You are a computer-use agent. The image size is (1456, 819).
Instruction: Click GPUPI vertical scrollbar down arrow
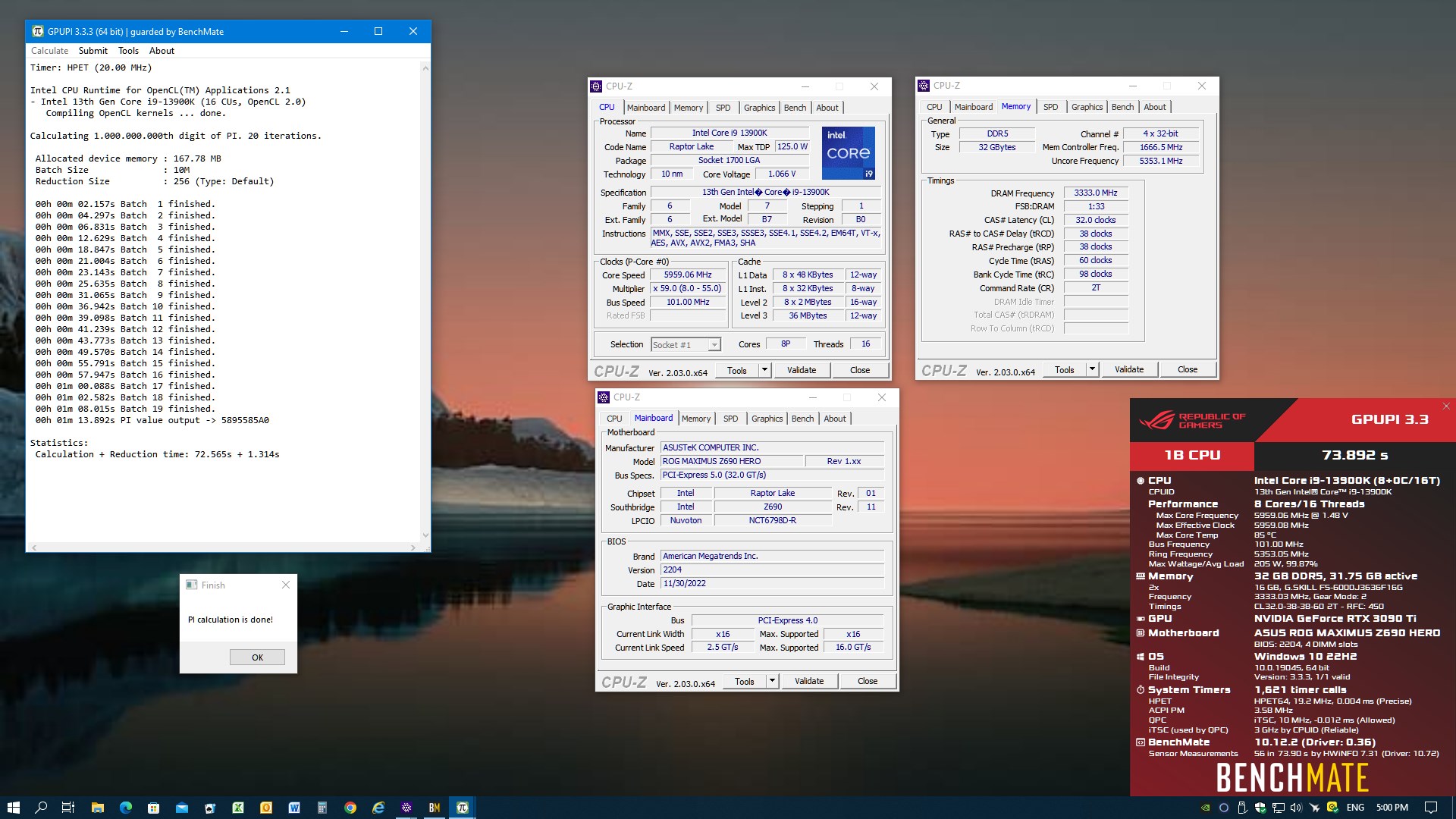point(425,535)
